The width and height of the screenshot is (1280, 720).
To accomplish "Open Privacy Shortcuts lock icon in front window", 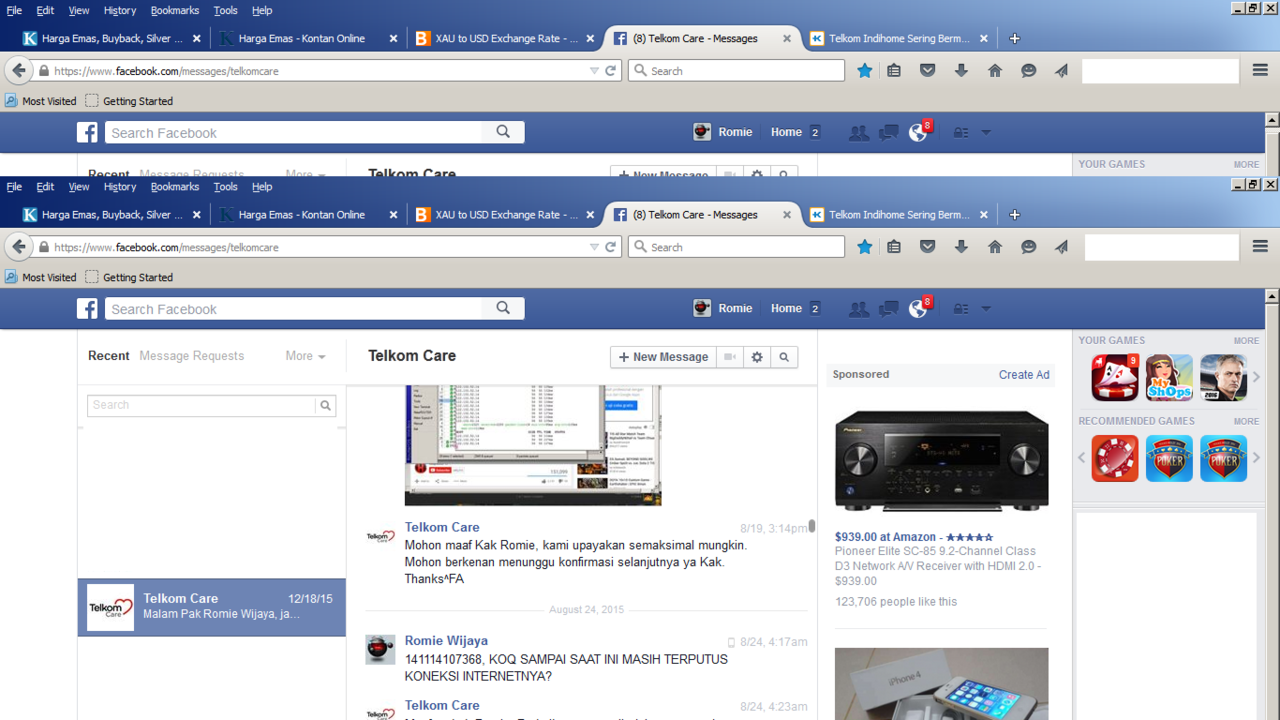I will 960,309.
